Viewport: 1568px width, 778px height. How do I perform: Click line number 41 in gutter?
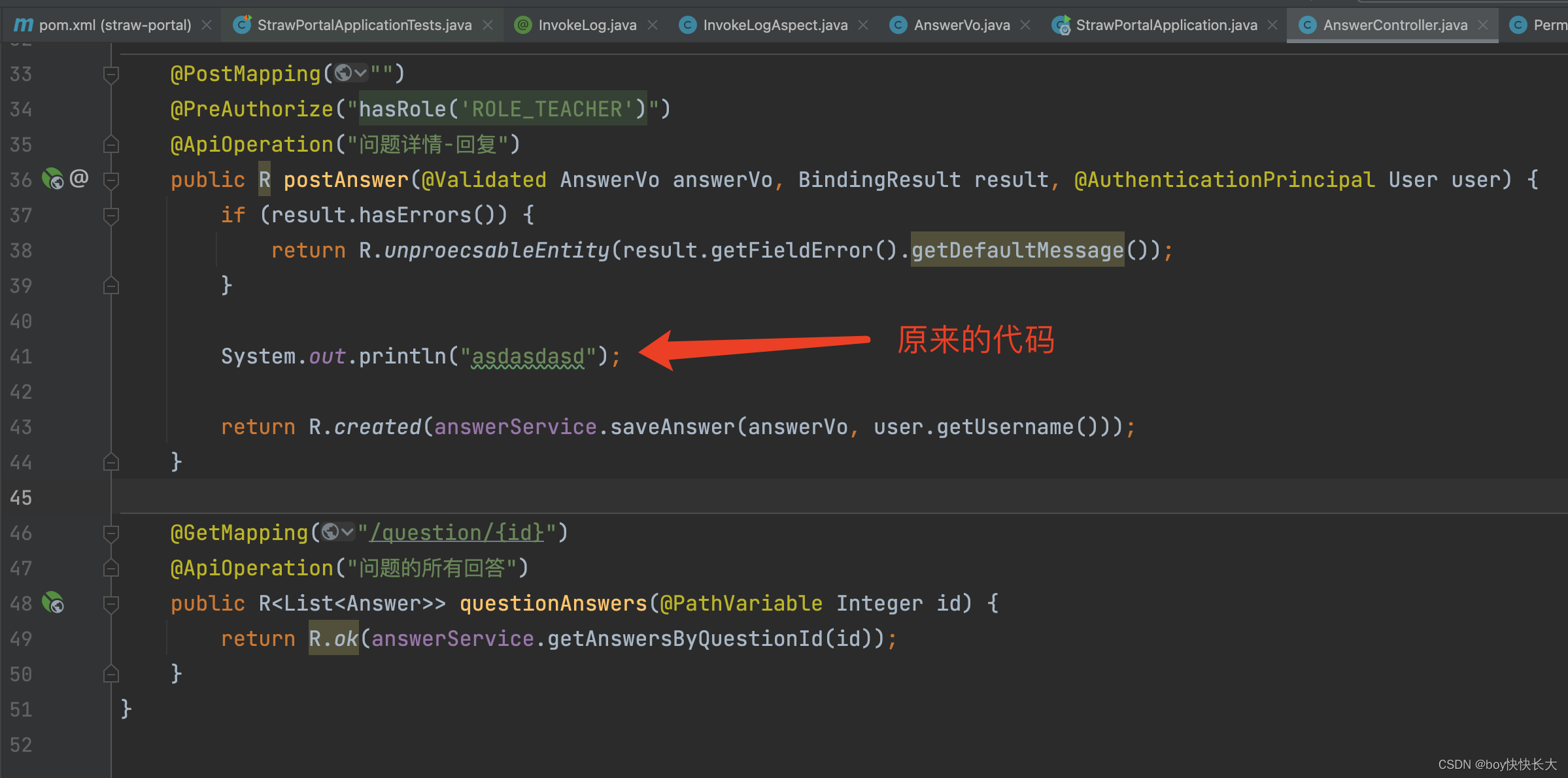21,356
